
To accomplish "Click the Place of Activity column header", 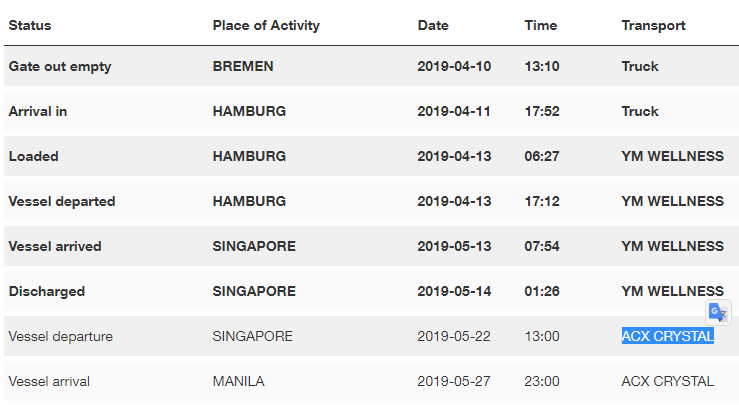I will click(x=266, y=25).
